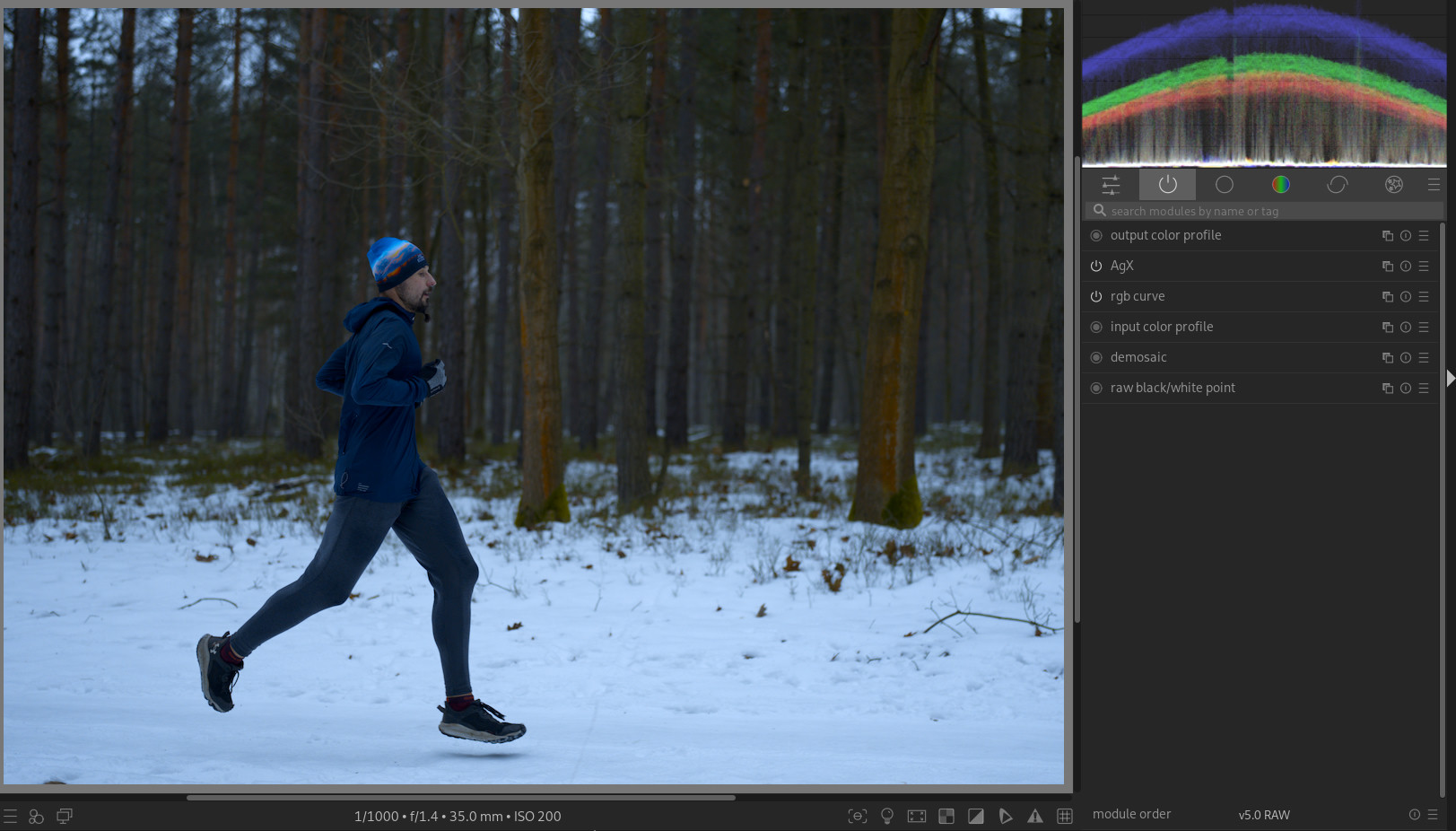This screenshot has height=831, width=1456.
Task: Reset the module order
Action: 1415,815
